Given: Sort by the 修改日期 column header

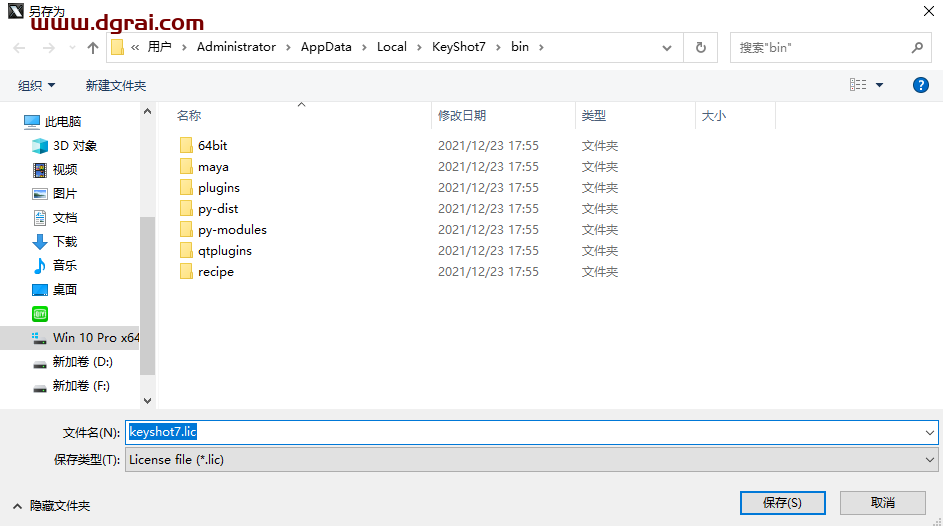Looking at the screenshot, I should [x=462, y=115].
